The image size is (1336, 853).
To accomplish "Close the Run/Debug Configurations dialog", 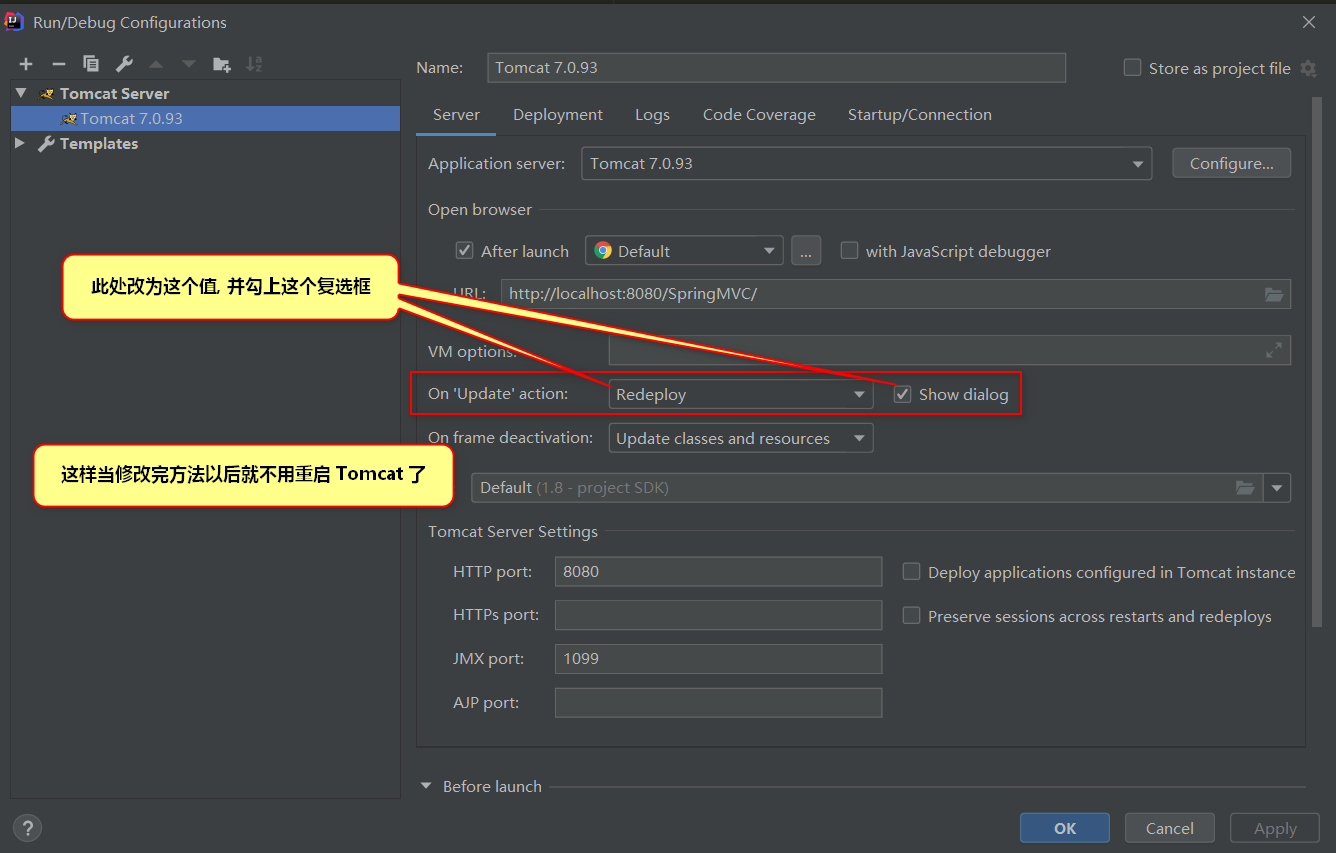I will (x=1309, y=22).
